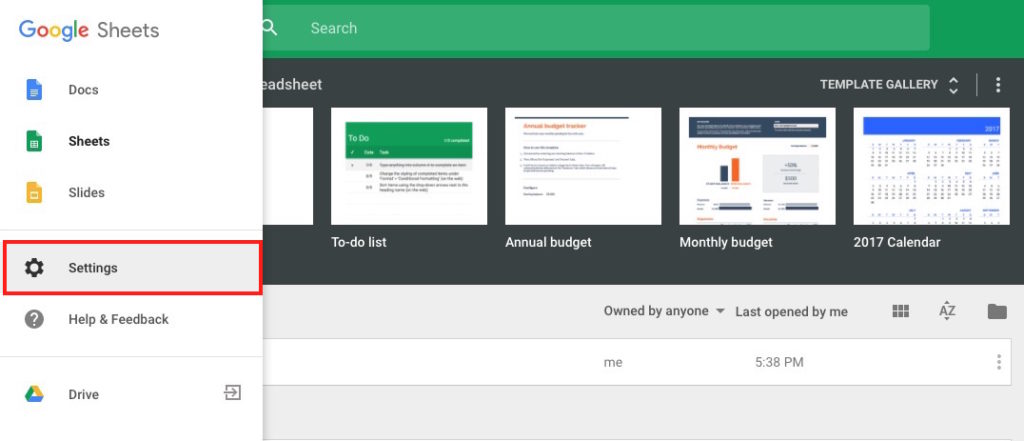
Task: Open Help & Feedback
Action: click(131, 319)
